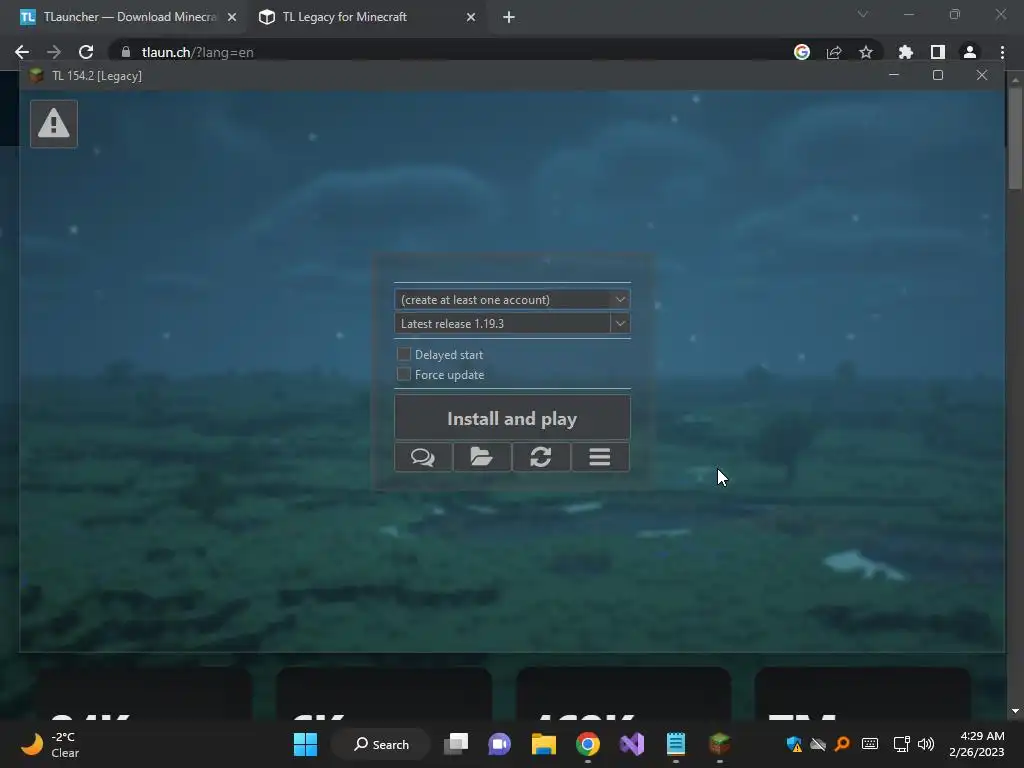This screenshot has width=1024, height=768.
Task: Click the volume speaker tray icon
Action: [x=925, y=744]
